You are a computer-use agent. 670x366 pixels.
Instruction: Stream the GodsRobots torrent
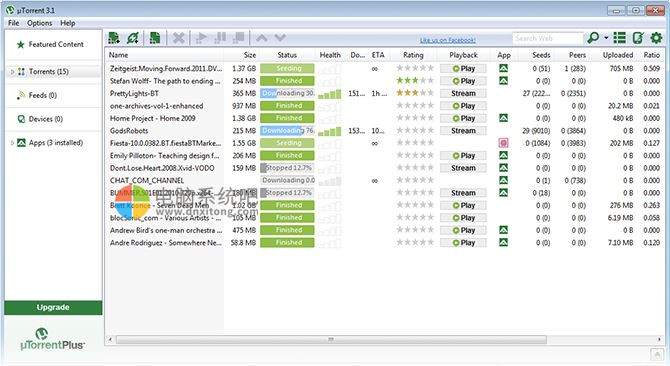point(463,131)
